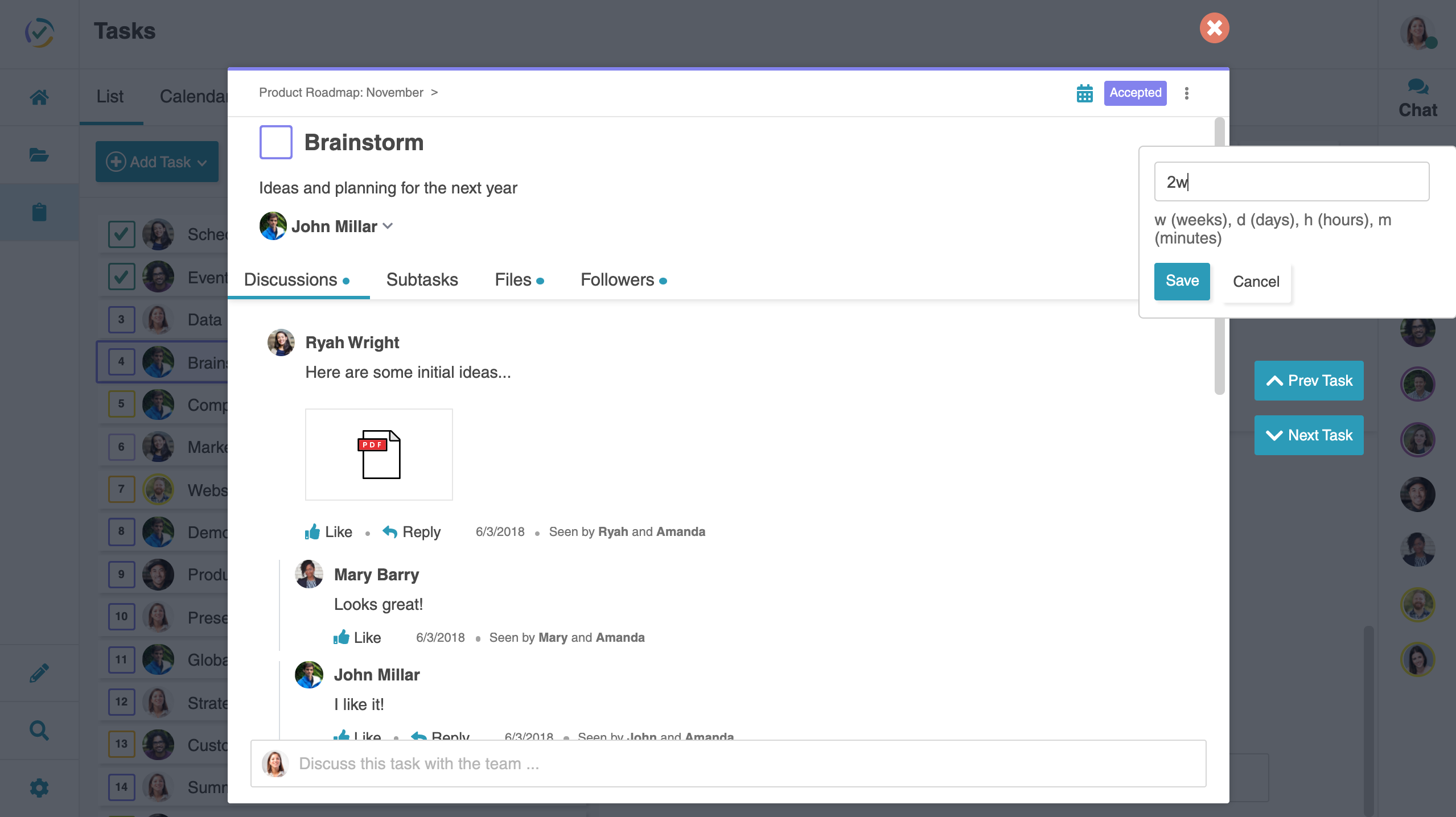Open Chat panel
This screenshot has width=1456, height=817.
tap(1418, 98)
